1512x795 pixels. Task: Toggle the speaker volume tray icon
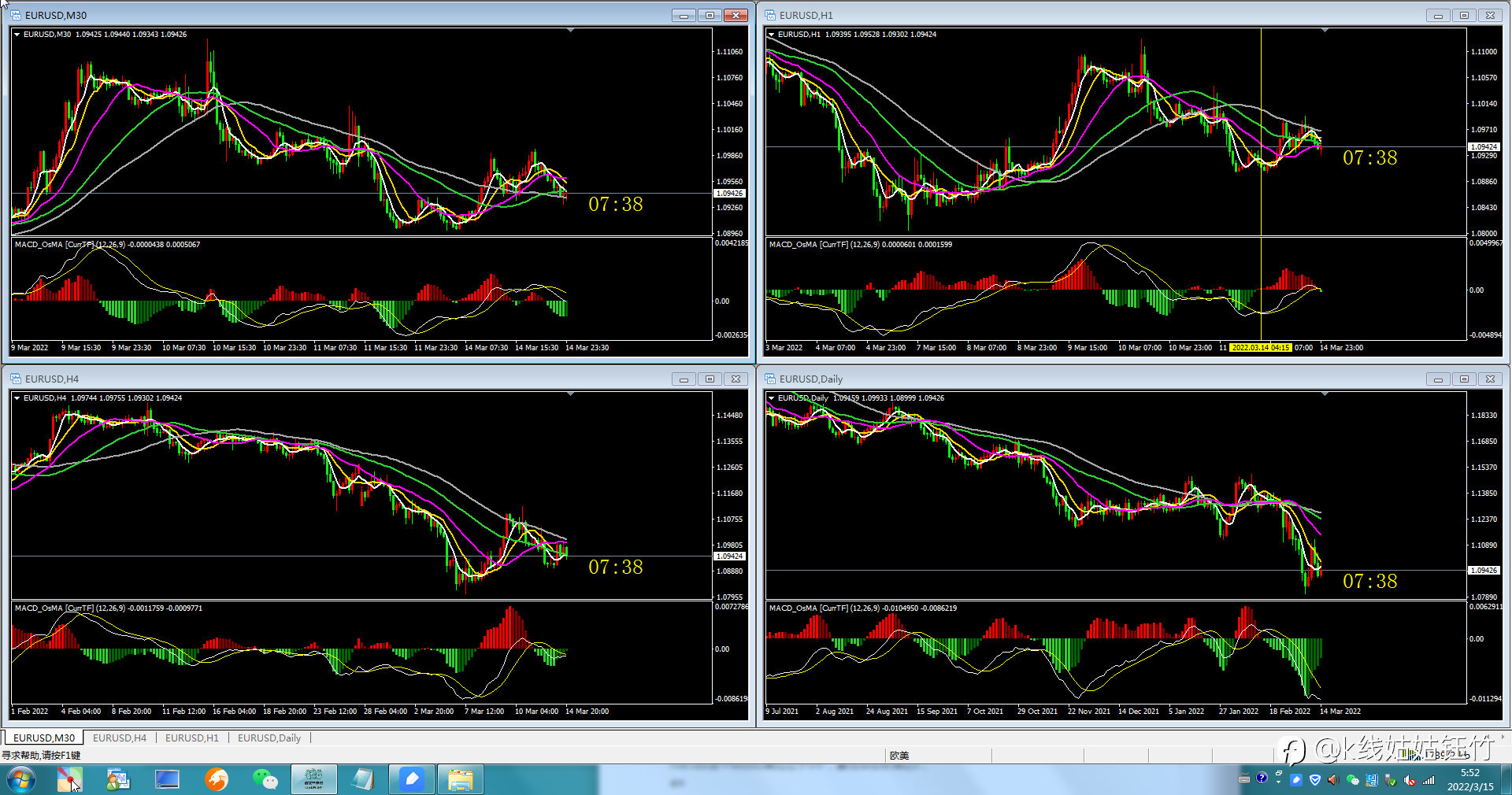[1333, 779]
